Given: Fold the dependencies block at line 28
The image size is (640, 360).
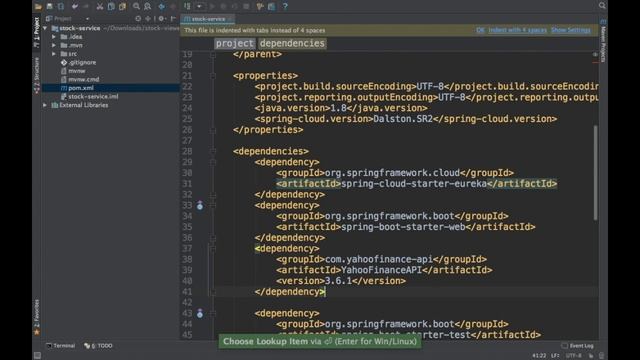Looking at the screenshot, I should tap(213, 151).
